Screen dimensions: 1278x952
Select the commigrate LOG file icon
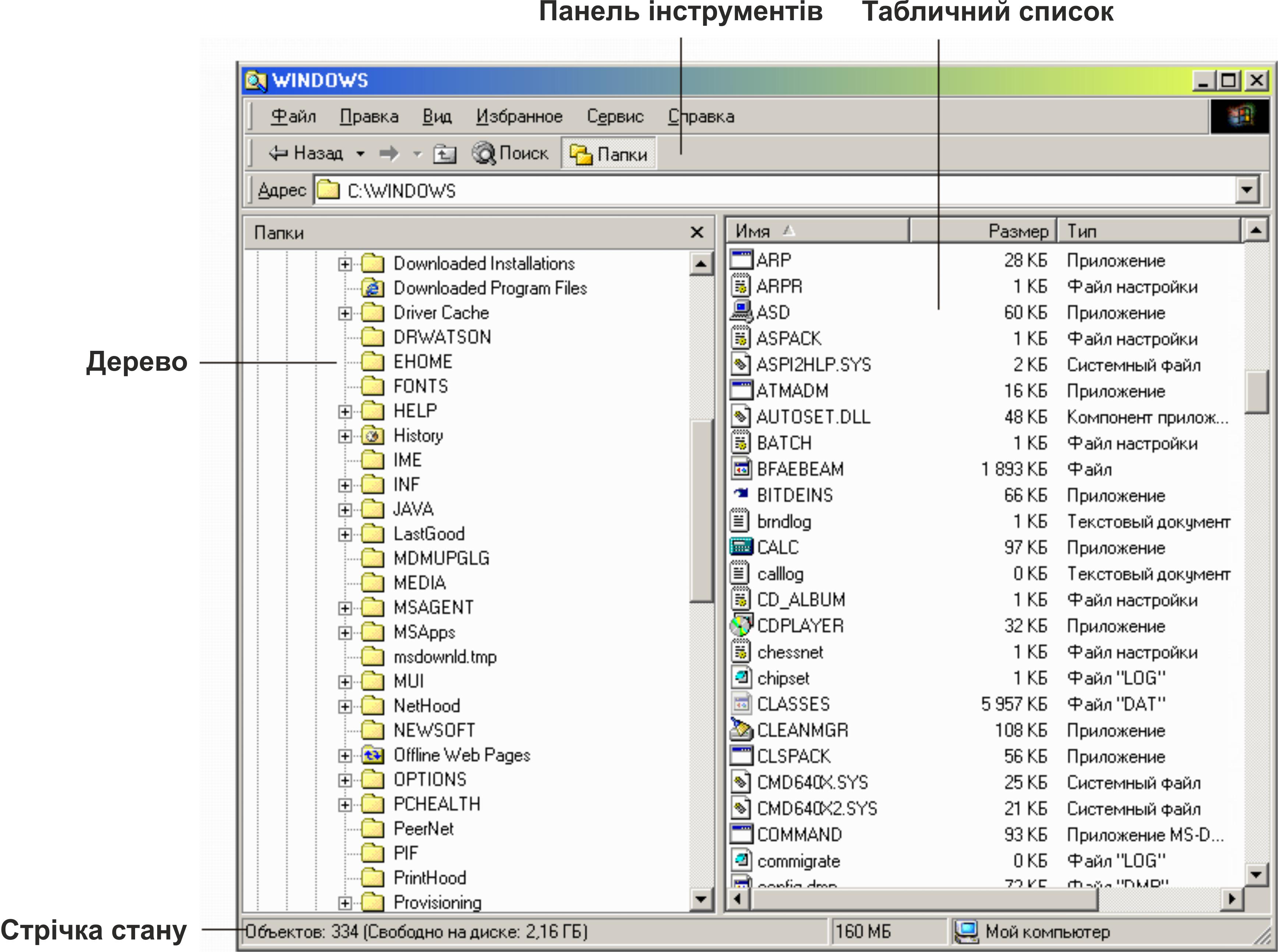[x=741, y=860]
